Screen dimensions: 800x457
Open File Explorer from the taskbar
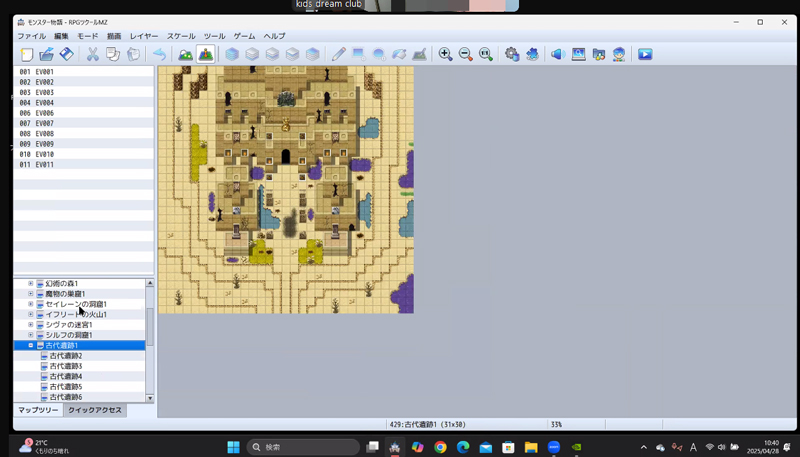pos(531,447)
